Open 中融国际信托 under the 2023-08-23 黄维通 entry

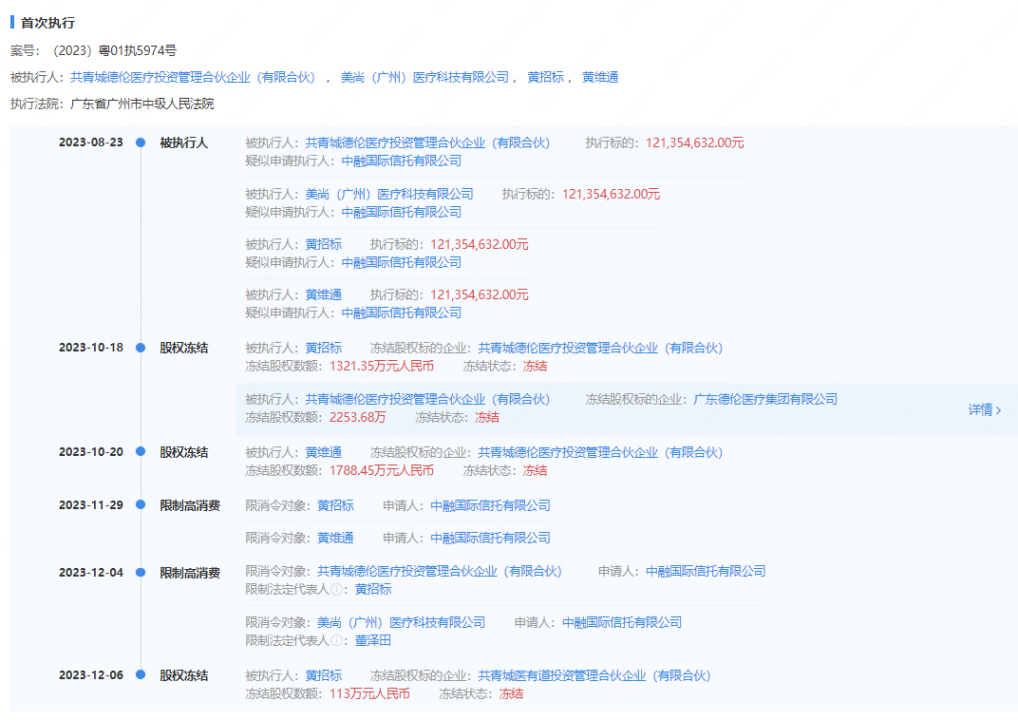point(401,313)
